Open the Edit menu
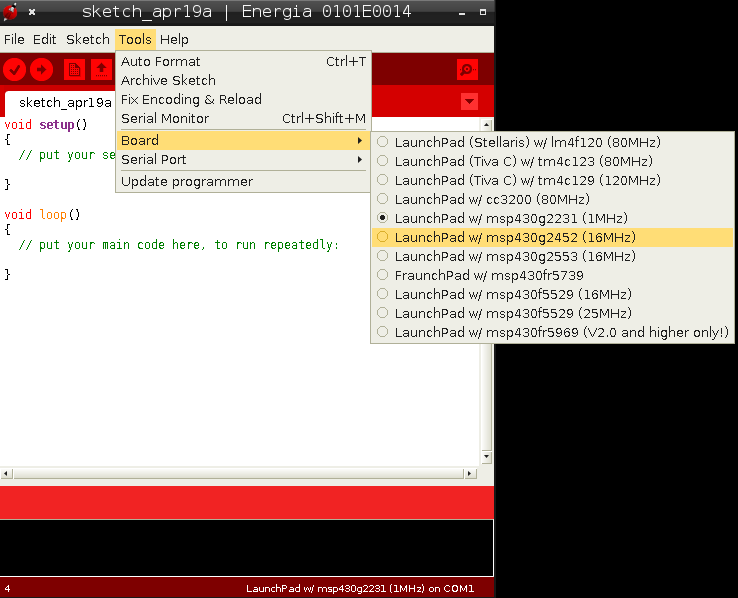 [x=45, y=40]
